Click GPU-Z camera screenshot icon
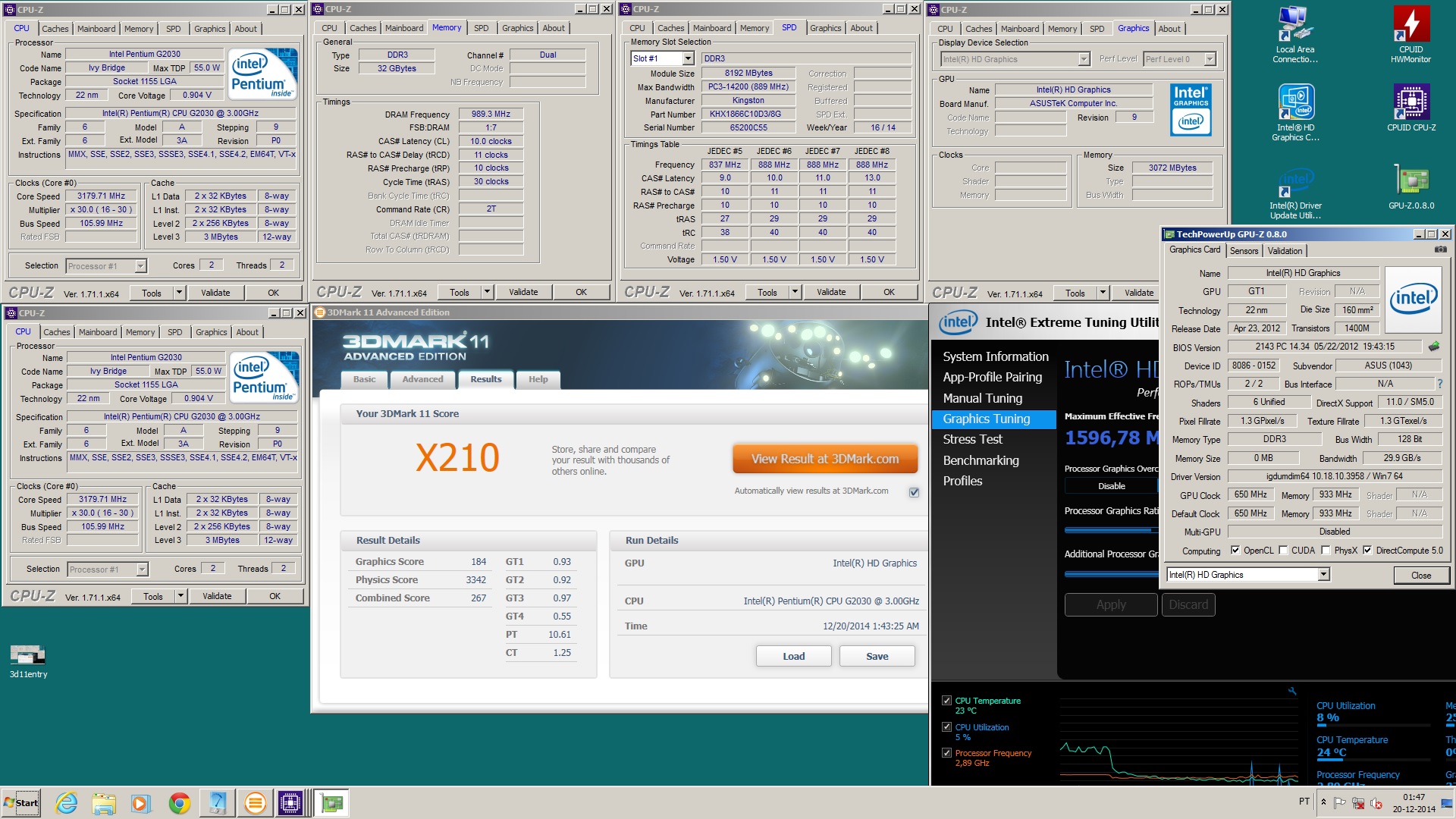 tap(1441, 249)
